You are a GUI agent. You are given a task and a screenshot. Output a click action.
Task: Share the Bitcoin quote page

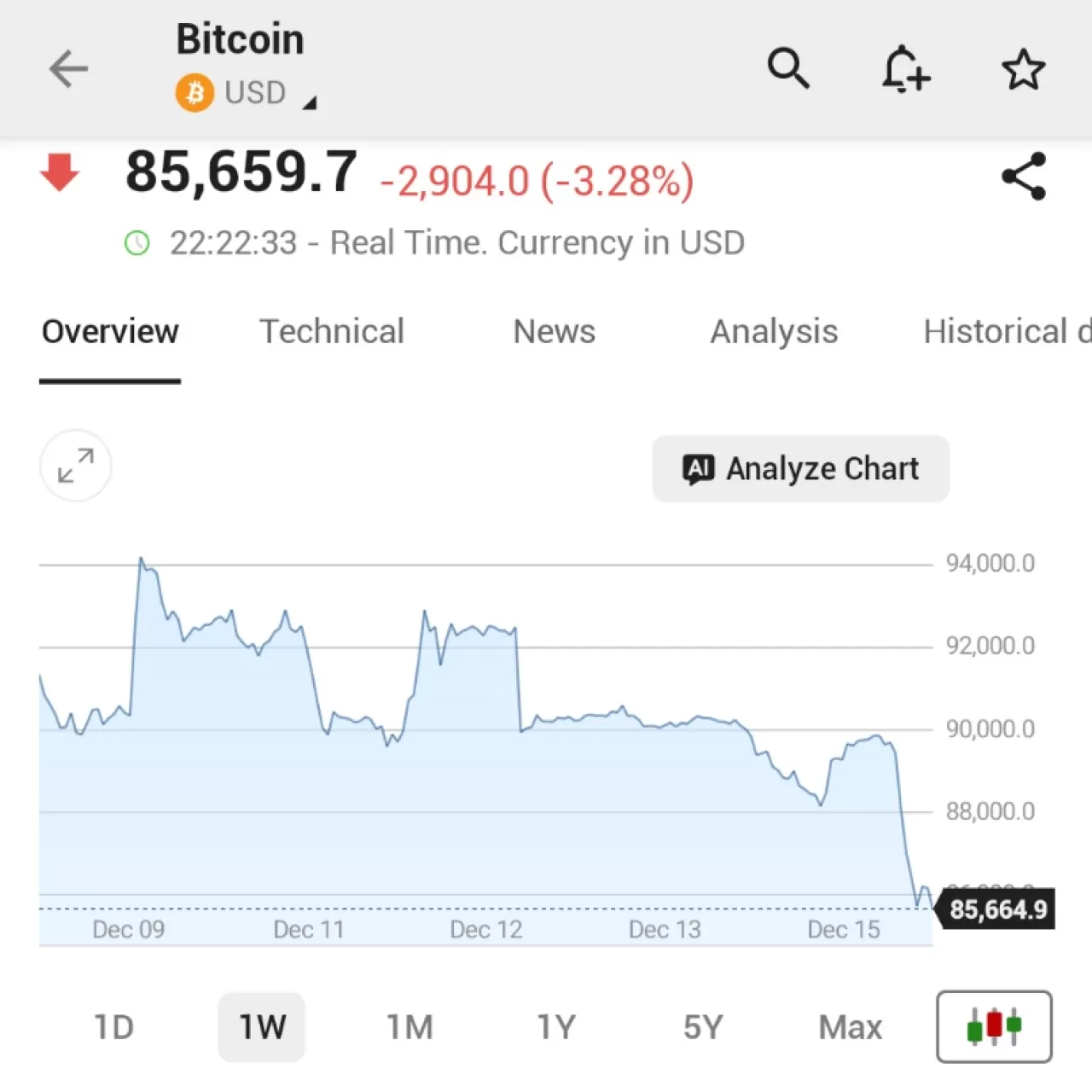click(x=1023, y=177)
